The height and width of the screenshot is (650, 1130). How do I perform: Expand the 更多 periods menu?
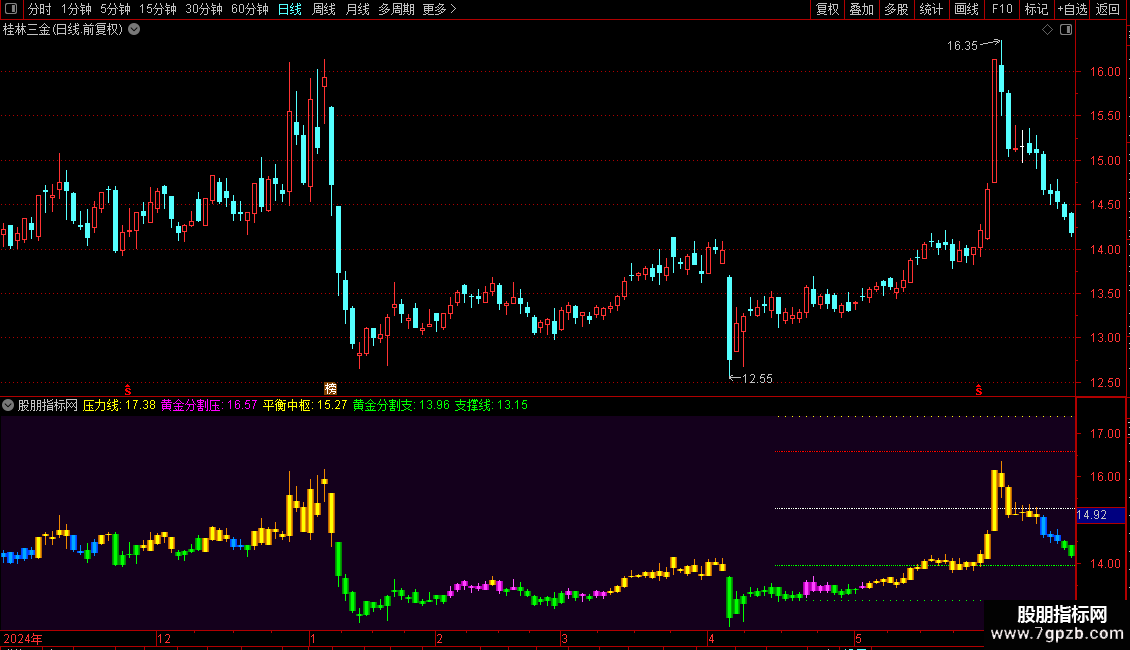click(440, 9)
